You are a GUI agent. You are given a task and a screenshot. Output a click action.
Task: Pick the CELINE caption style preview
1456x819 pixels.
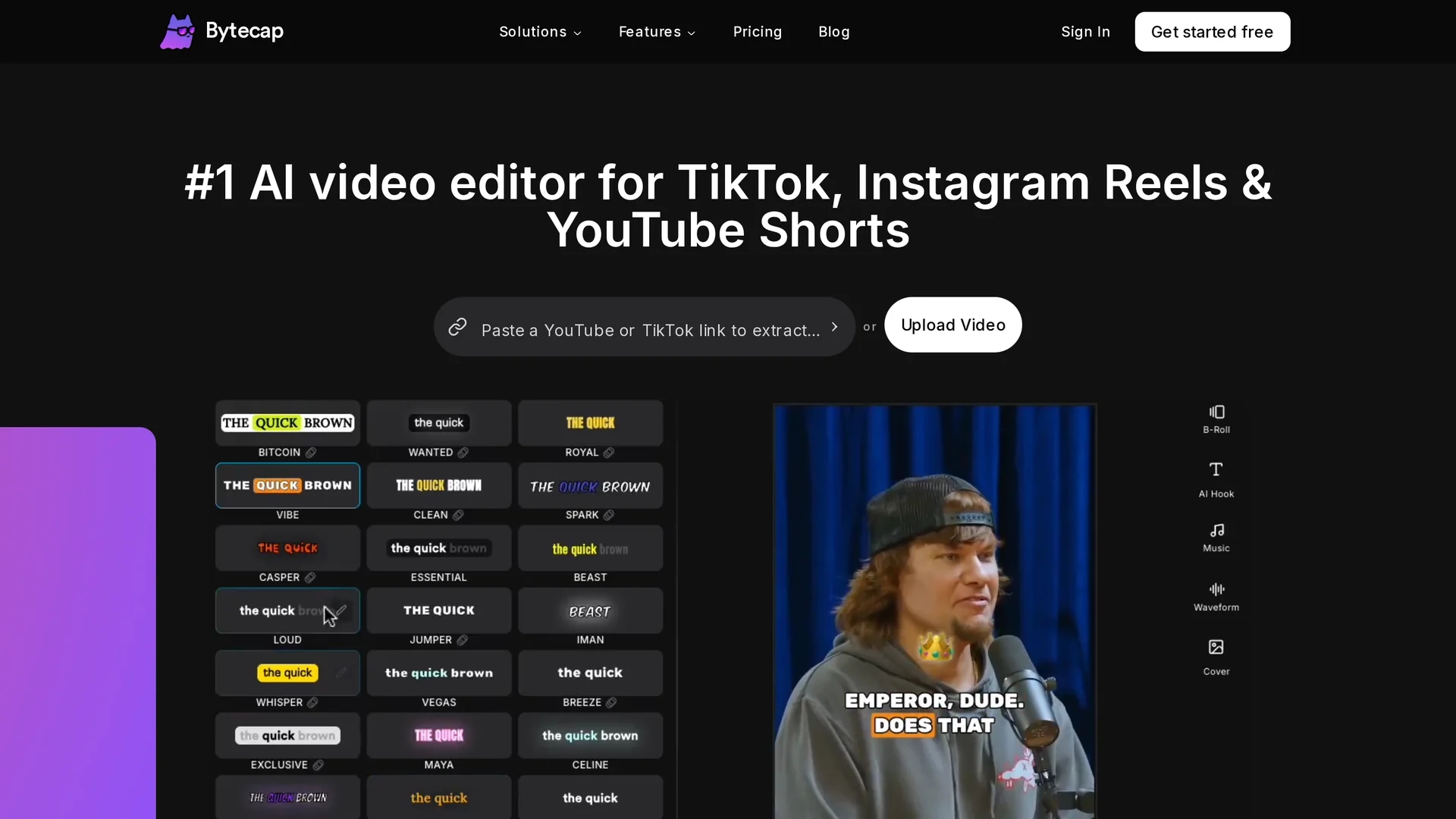coord(590,736)
